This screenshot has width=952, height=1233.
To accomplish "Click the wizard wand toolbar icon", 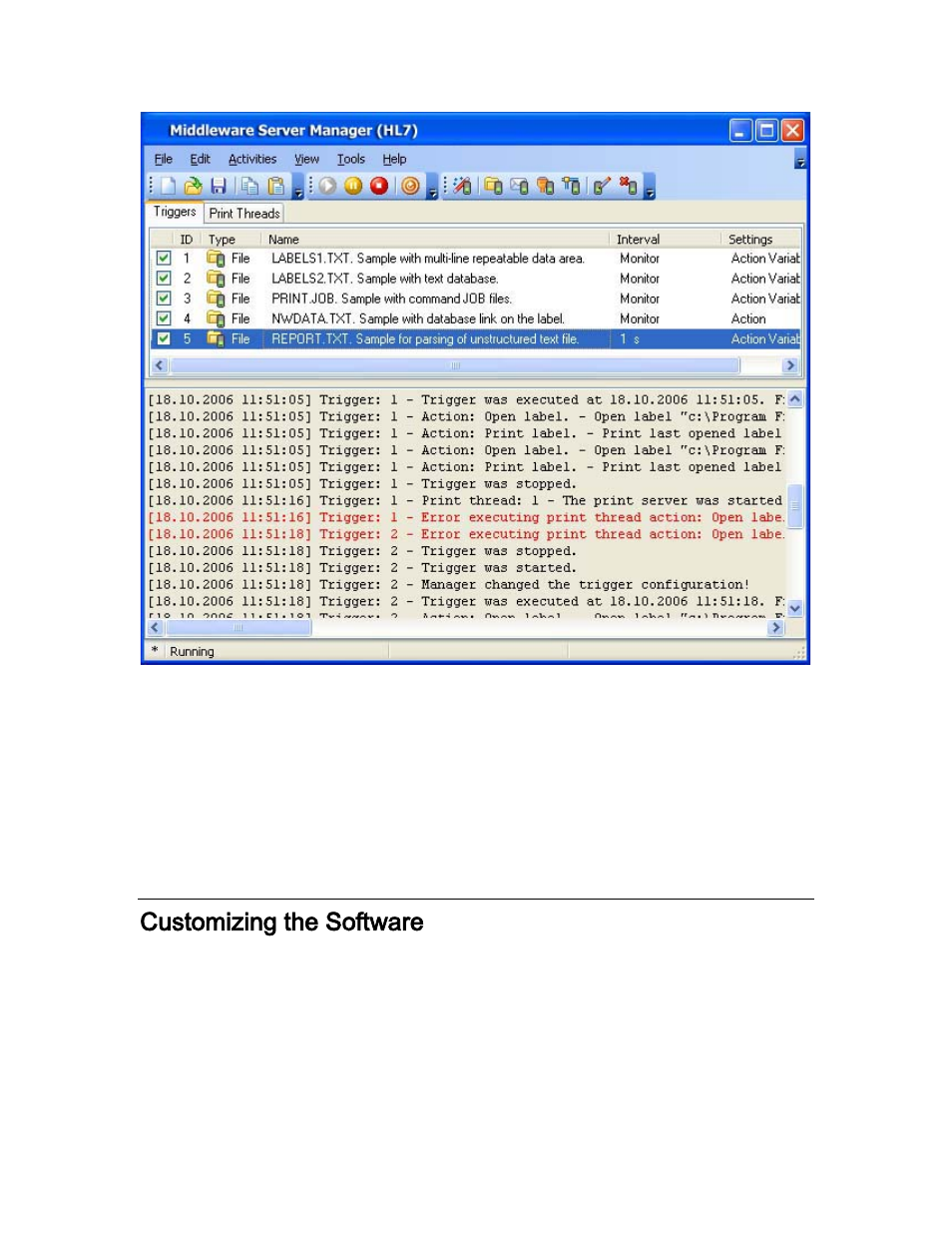I will 462,186.
